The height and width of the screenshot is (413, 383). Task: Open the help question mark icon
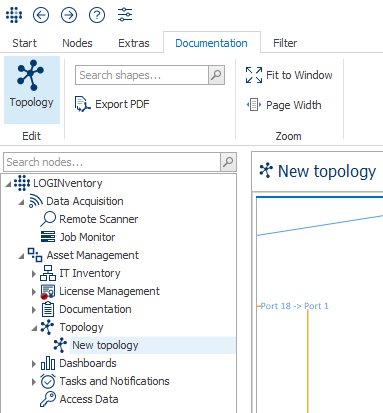coord(97,15)
